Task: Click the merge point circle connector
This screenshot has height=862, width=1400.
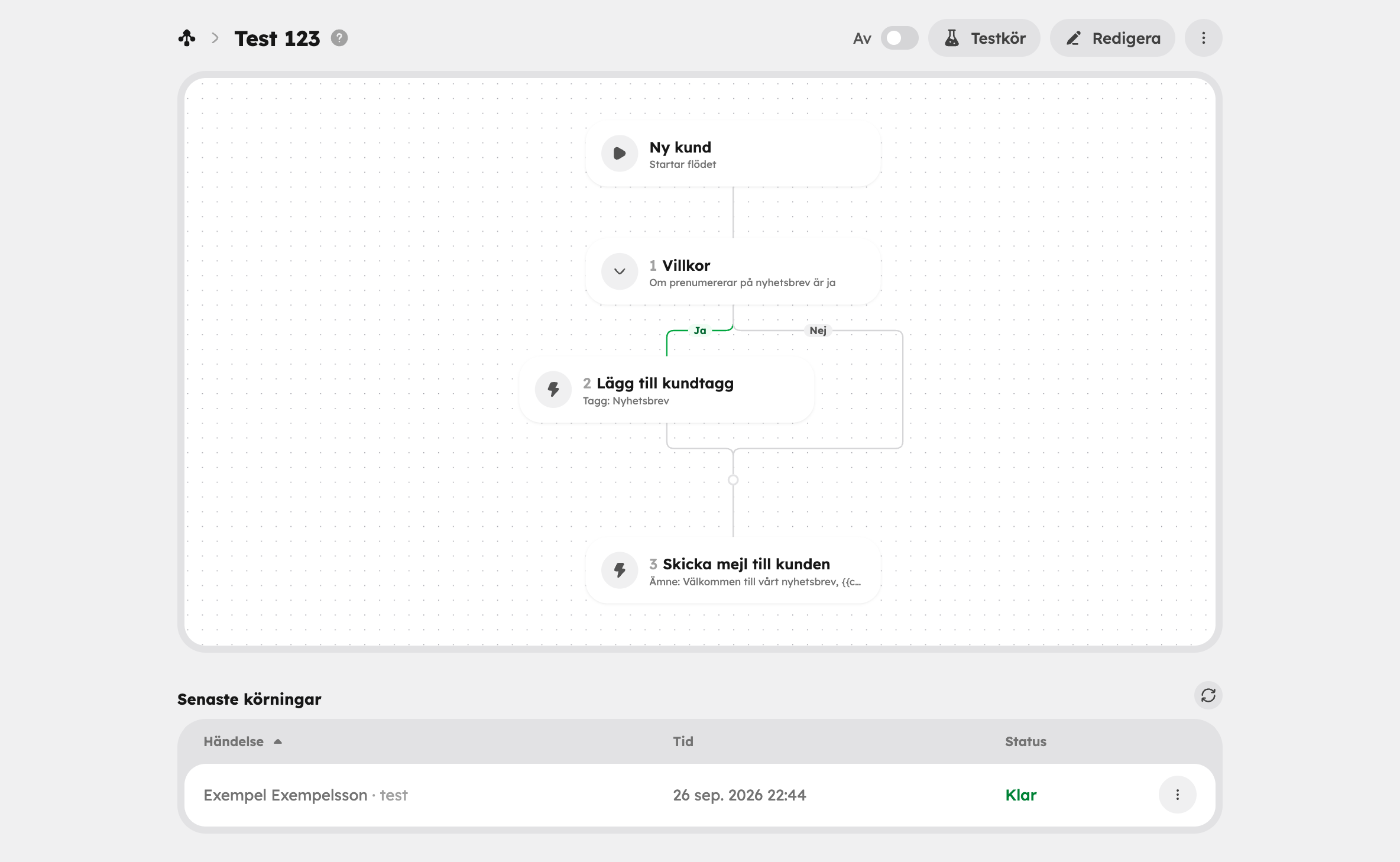Action: (733, 480)
